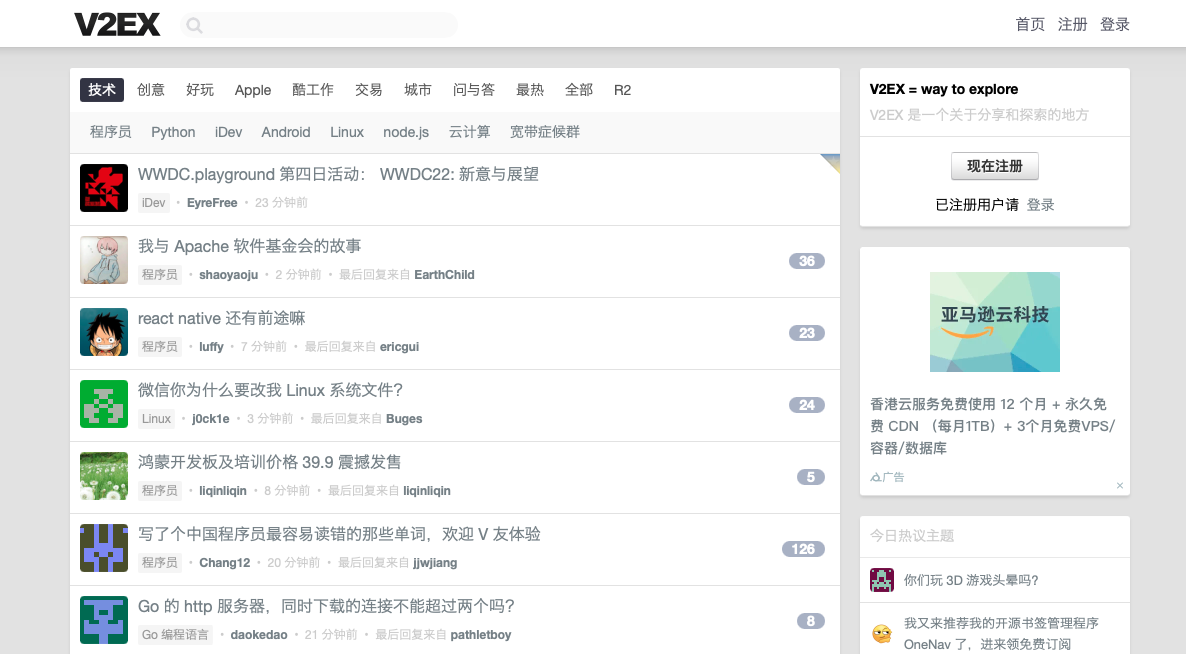
Task: Click the 亚马逊云科技 ad banner image
Action: 995,322
